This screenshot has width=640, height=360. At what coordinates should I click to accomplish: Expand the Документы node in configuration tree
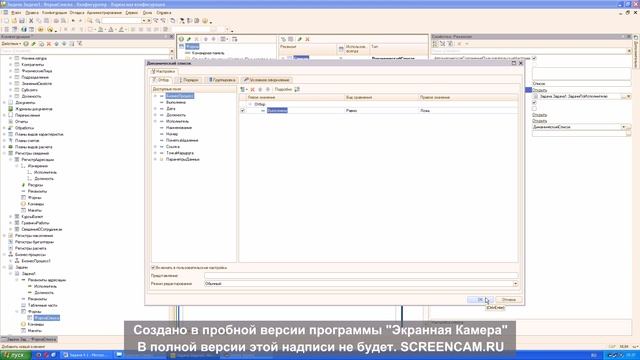click(x=4, y=102)
